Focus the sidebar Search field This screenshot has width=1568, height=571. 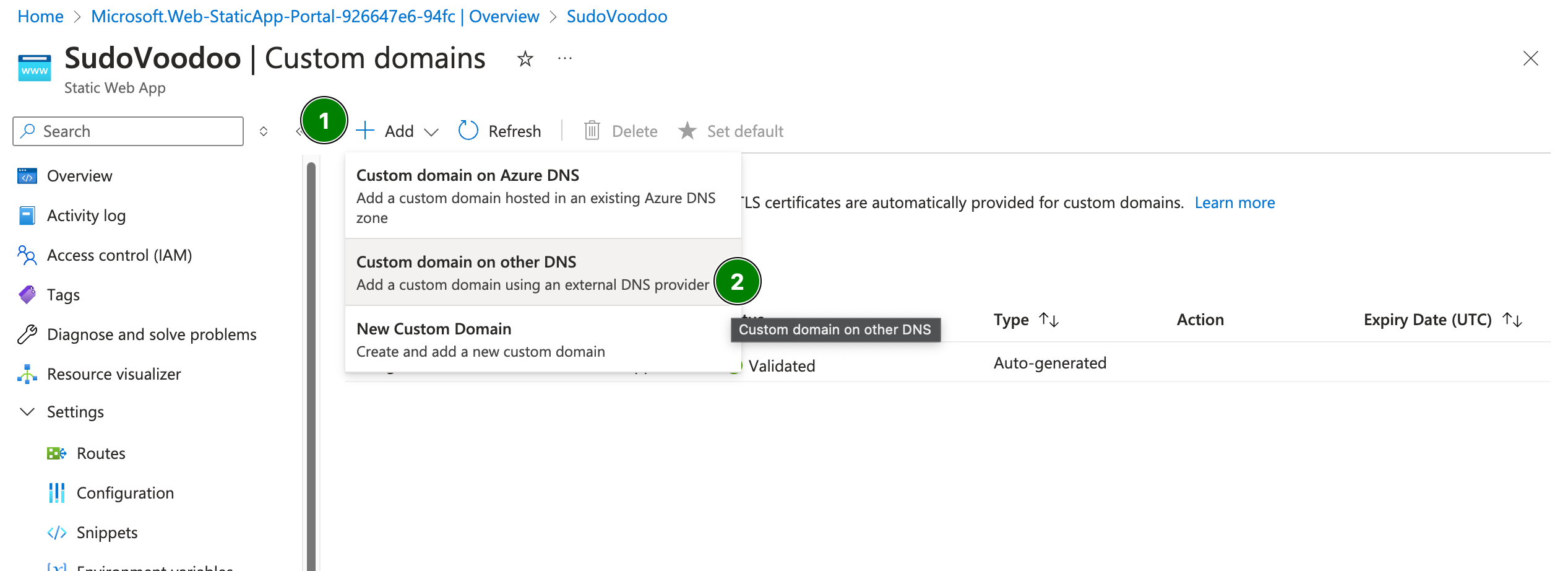tap(128, 131)
